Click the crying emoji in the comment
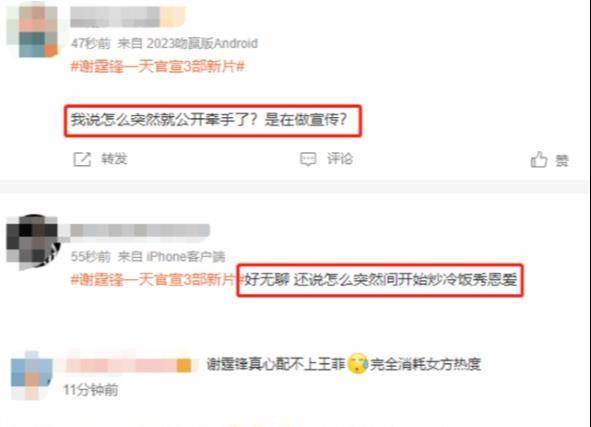 [x=357, y=364]
